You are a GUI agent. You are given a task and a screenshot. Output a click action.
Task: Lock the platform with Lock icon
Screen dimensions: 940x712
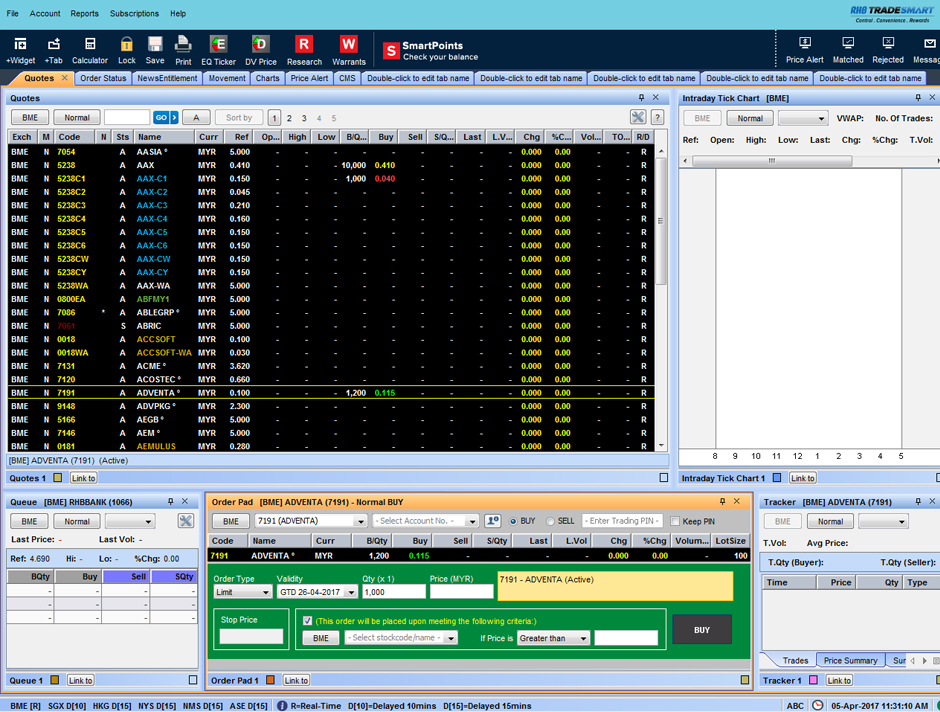[126, 50]
